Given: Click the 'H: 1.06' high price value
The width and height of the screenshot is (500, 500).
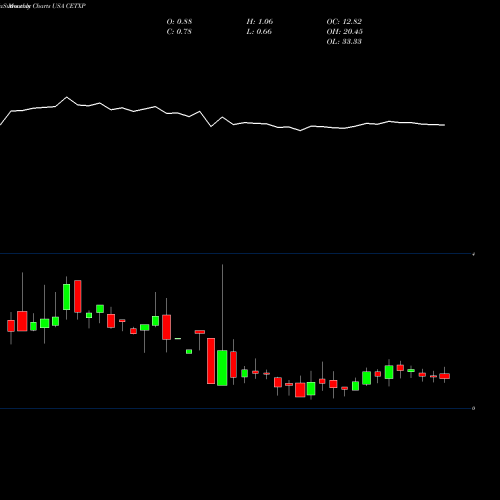Looking at the screenshot, I should (x=260, y=22).
